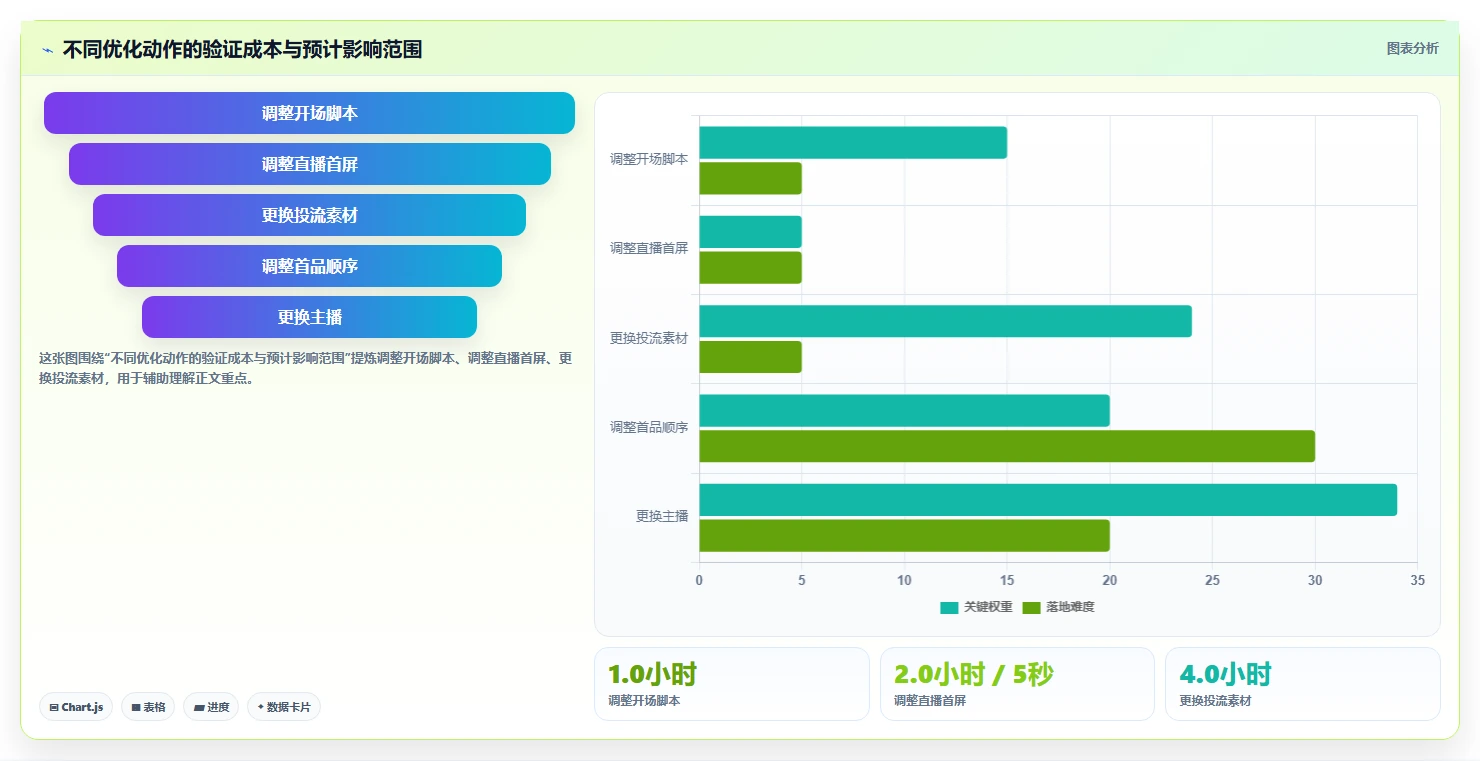Toggle the 落地难度 legend entry

tap(1059, 607)
